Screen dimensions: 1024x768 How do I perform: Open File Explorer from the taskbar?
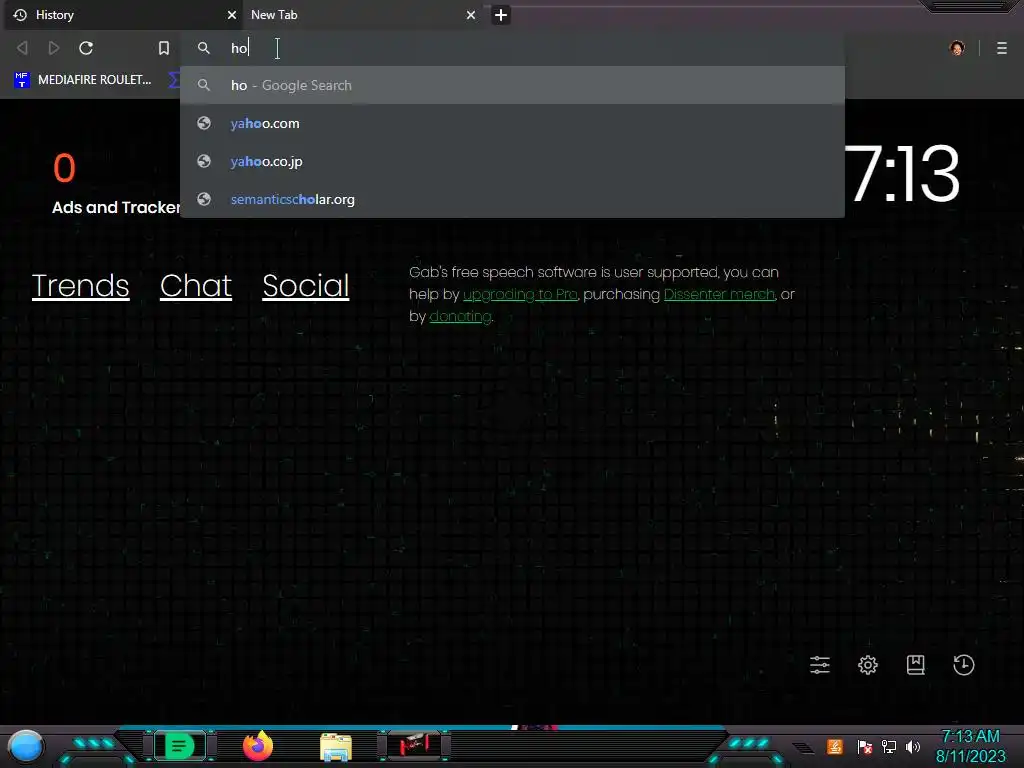[336, 746]
